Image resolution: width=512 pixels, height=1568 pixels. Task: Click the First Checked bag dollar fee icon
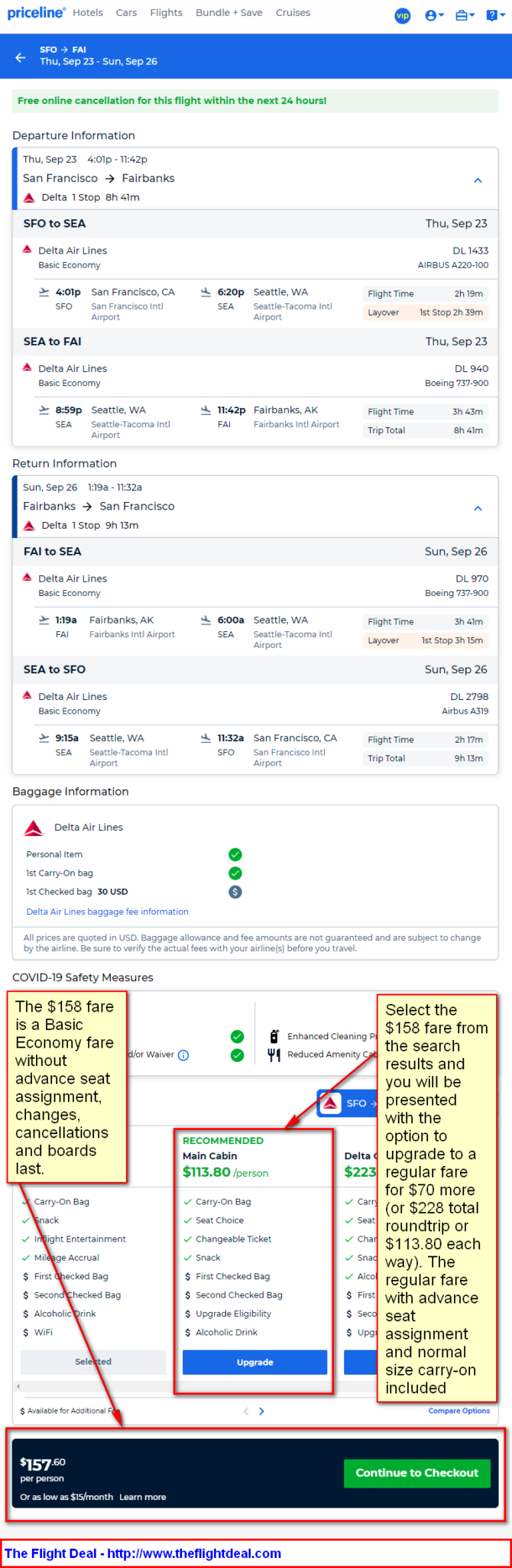click(235, 892)
